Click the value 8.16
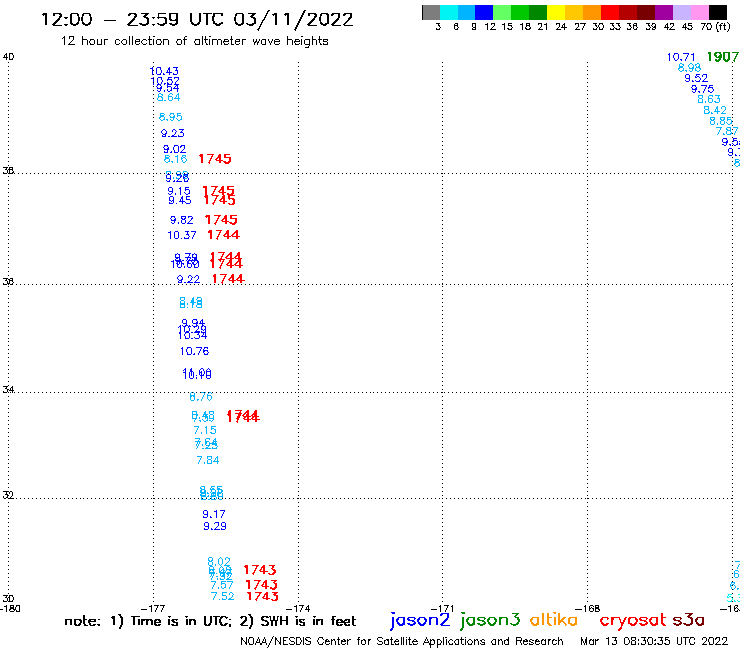The width and height of the screenshot is (740, 650). click(x=175, y=159)
